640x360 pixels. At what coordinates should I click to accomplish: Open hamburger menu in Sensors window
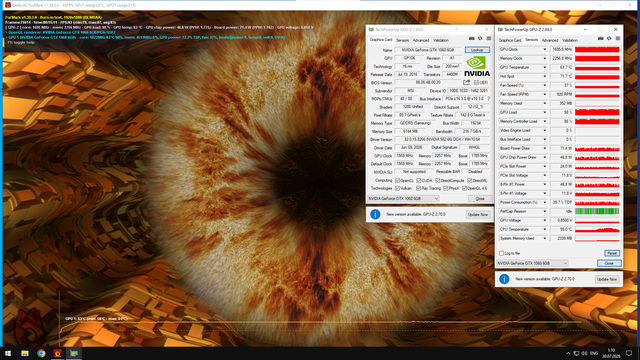point(618,38)
